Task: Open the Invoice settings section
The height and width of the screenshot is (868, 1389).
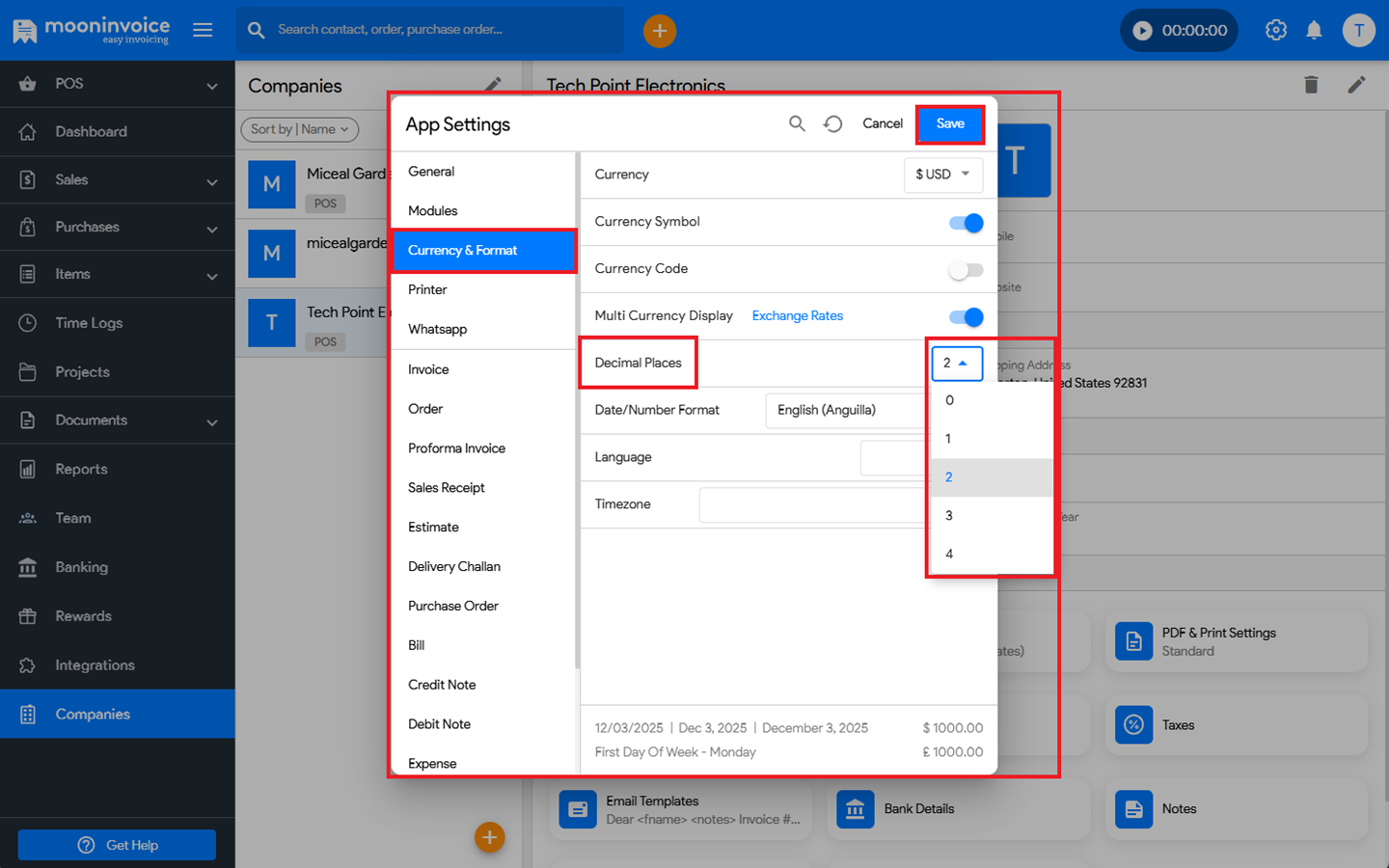Action: pos(428,369)
